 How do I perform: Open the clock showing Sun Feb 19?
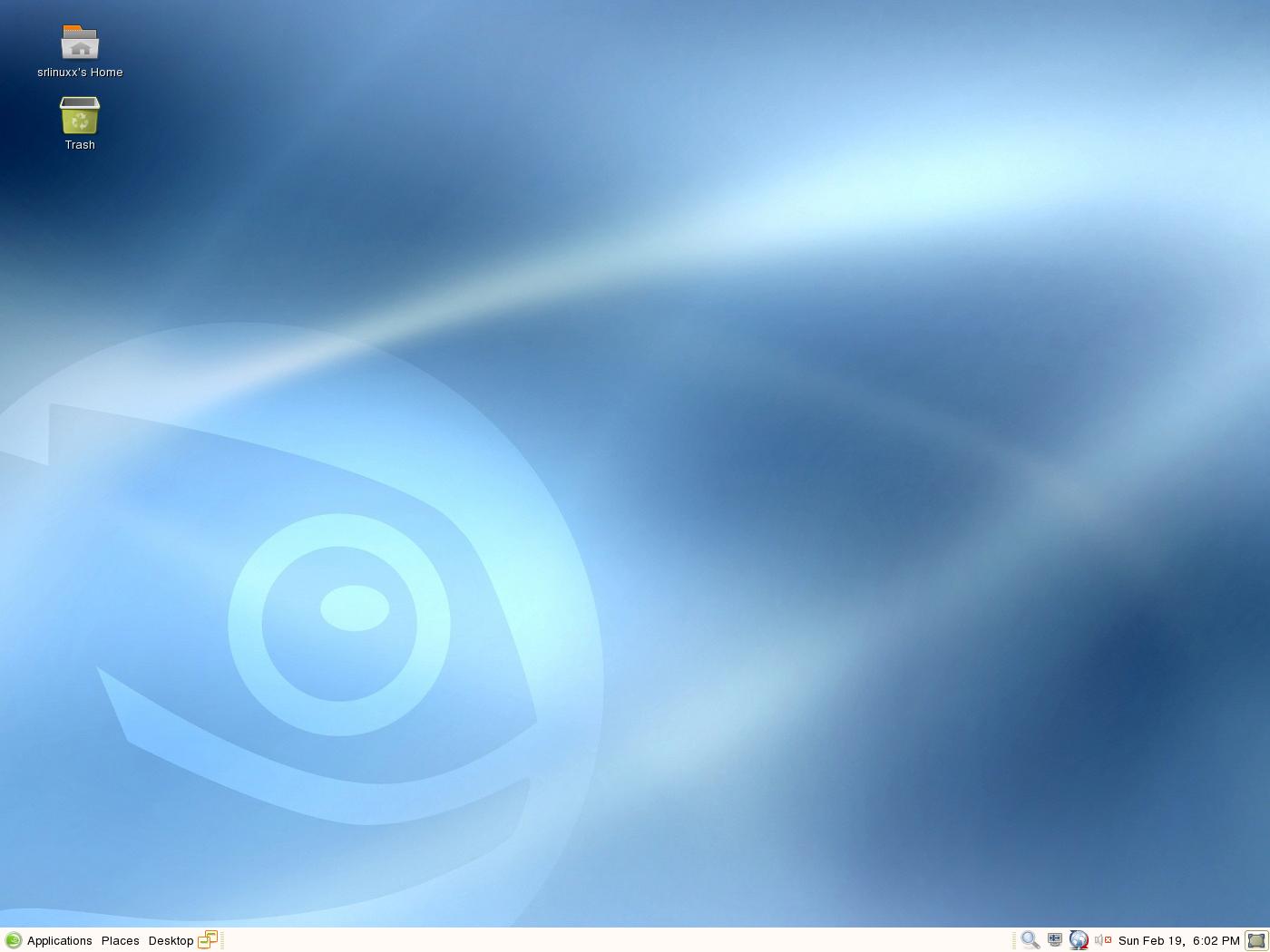point(1179,940)
